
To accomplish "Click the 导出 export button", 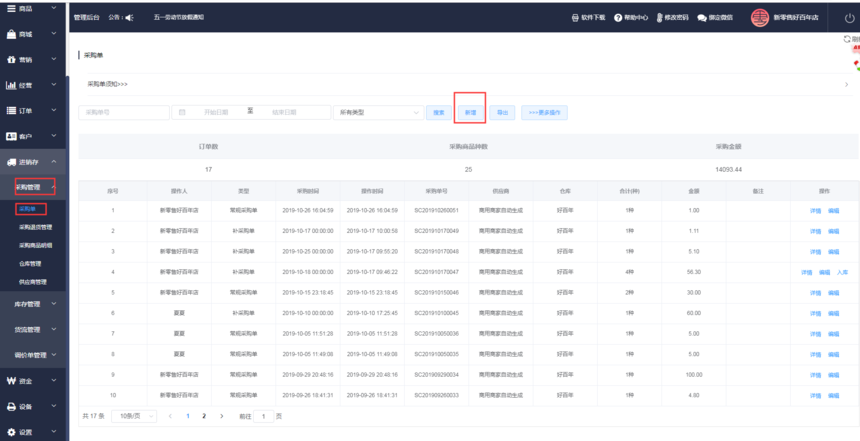I will pyautogui.click(x=502, y=113).
